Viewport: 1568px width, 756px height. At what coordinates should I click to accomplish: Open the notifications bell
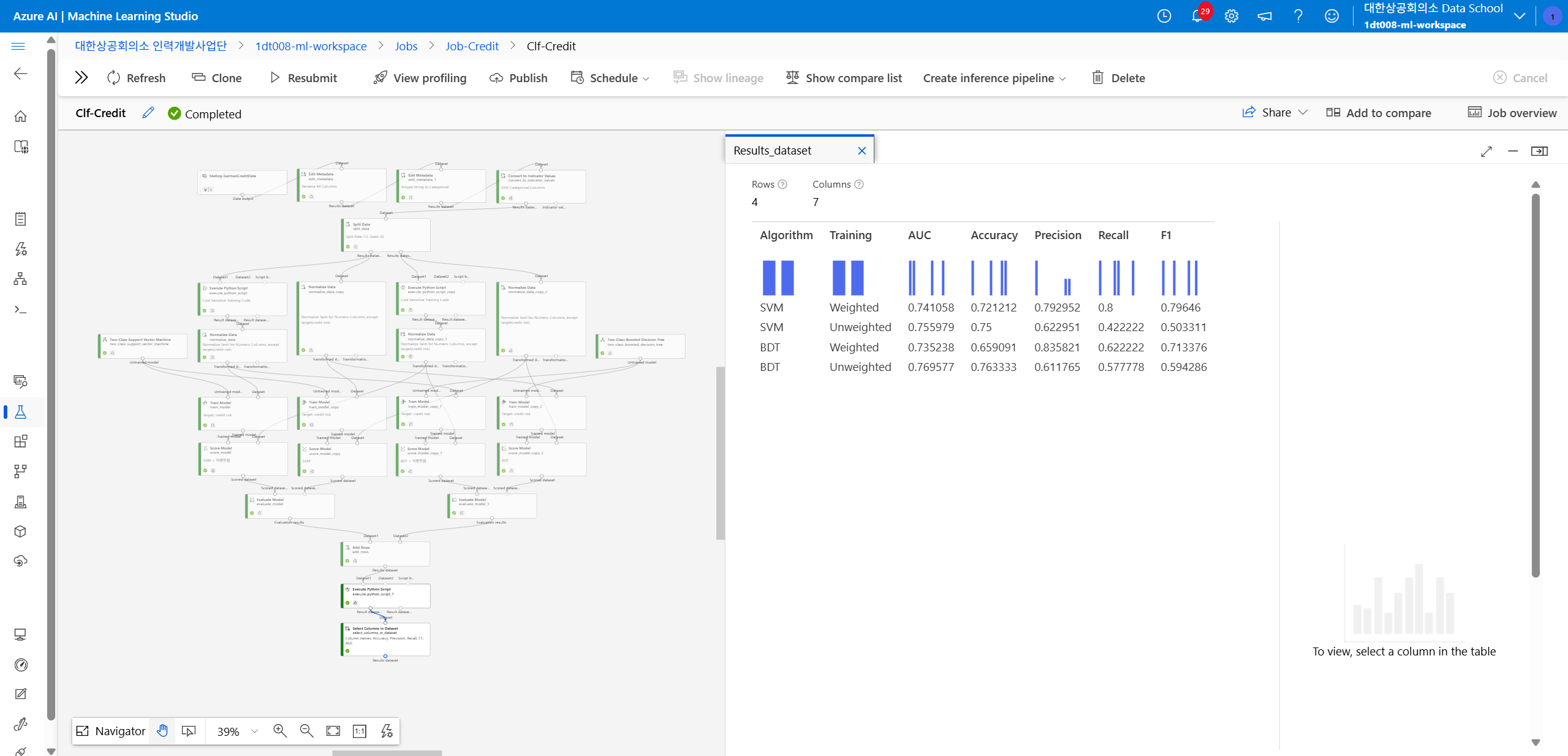(x=1197, y=16)
